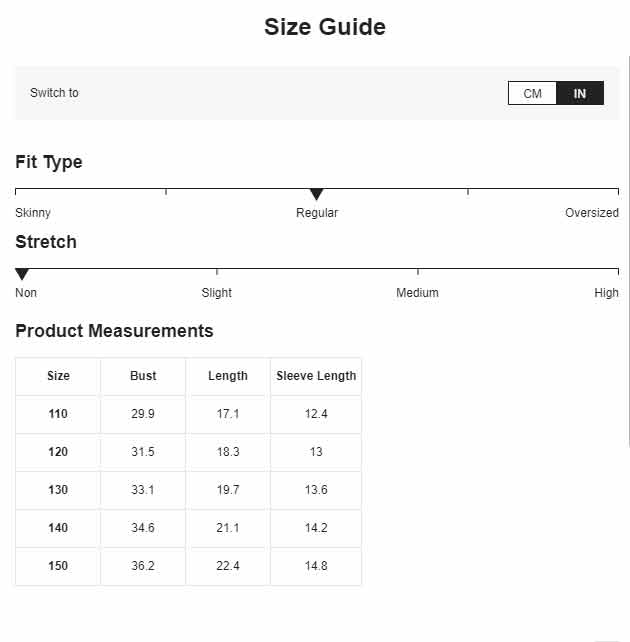
Task: Click the 34.6 bust value cell
Action: coord(143,528)
